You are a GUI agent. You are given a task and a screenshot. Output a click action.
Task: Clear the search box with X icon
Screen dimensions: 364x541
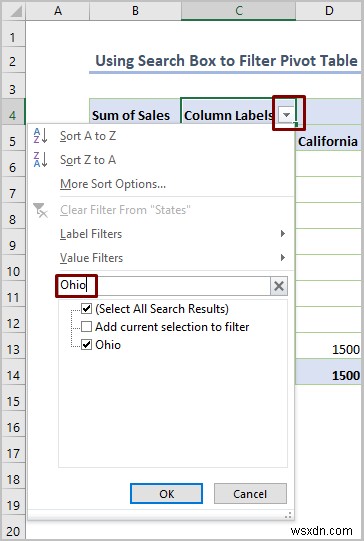tap(279, 286)
